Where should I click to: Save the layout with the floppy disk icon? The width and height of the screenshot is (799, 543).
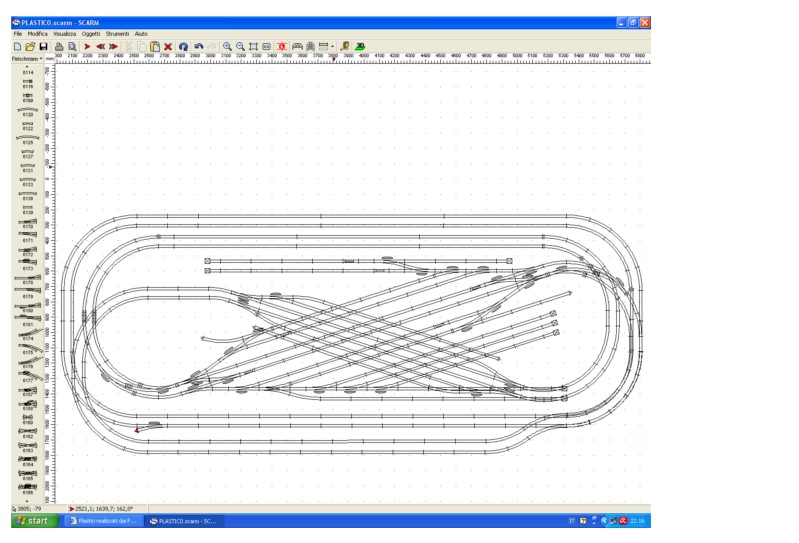pyautogui.click(x=44, y=46)
